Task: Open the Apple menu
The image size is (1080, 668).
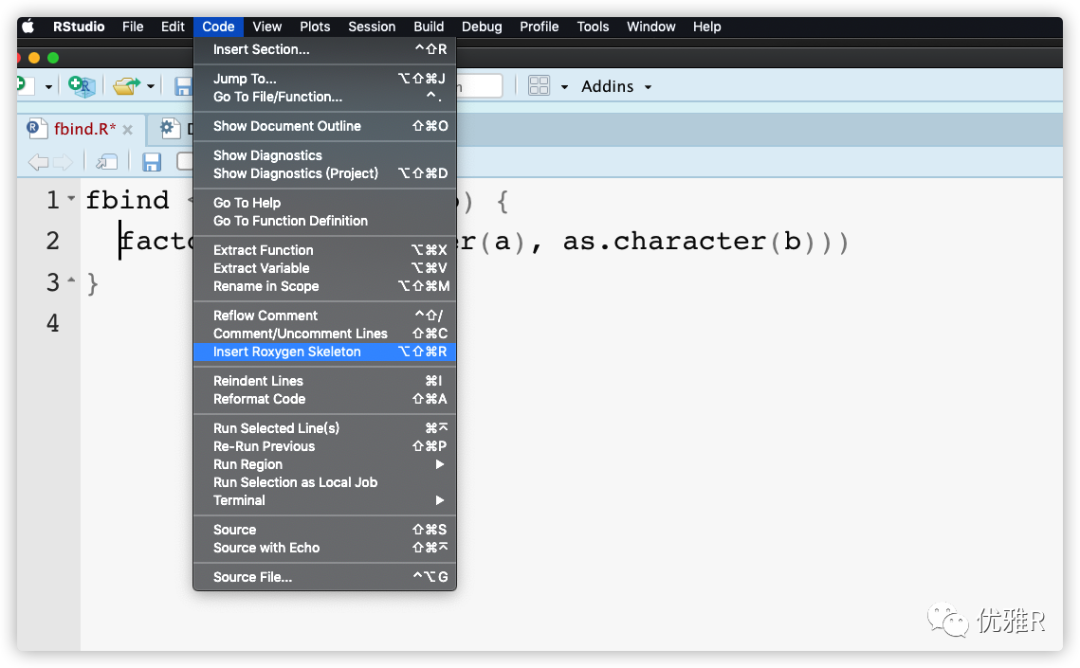Action: pyautogui.click(x=28, y=27)
